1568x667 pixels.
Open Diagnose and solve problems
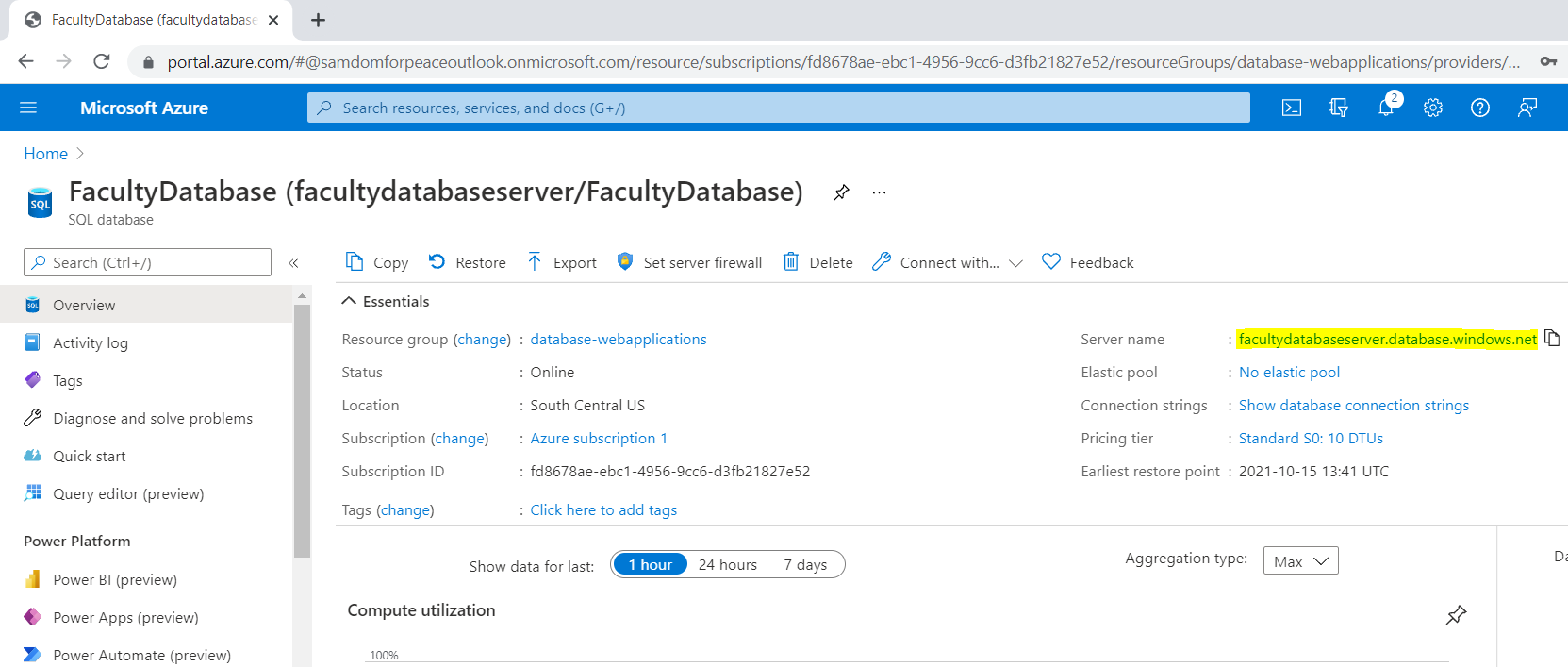pos(146,418)
